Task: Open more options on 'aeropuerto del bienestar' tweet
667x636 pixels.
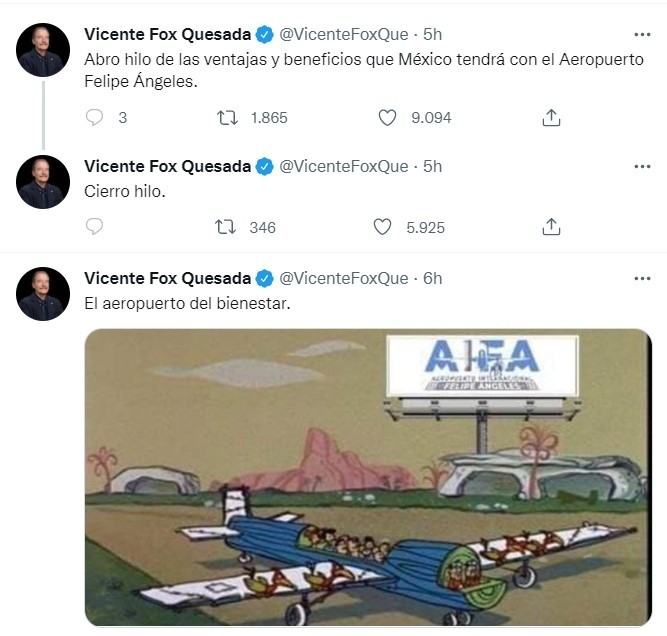Action: 642,278
